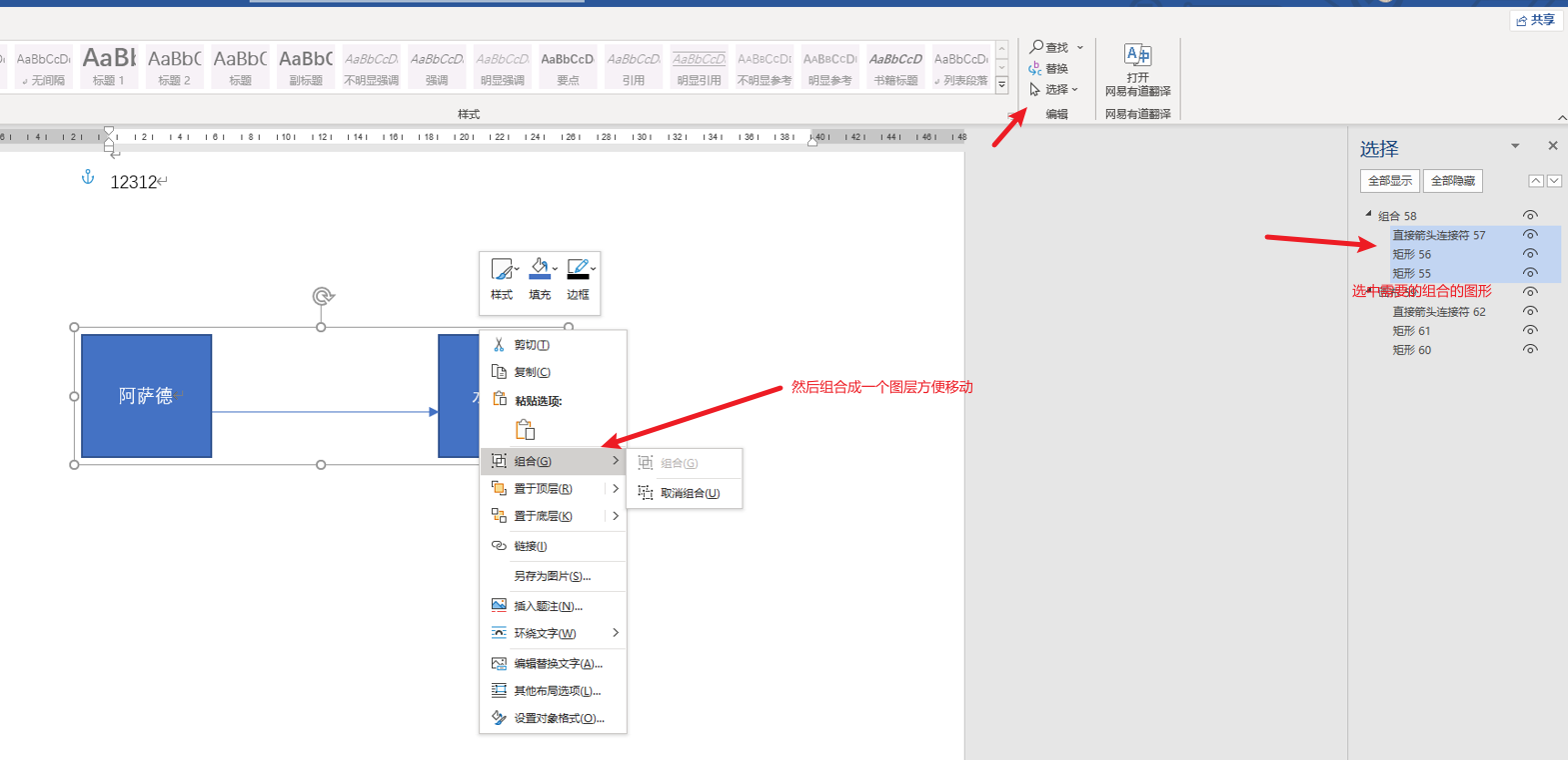Apply the 副标题 subtitle style

(x=306, y=66)
